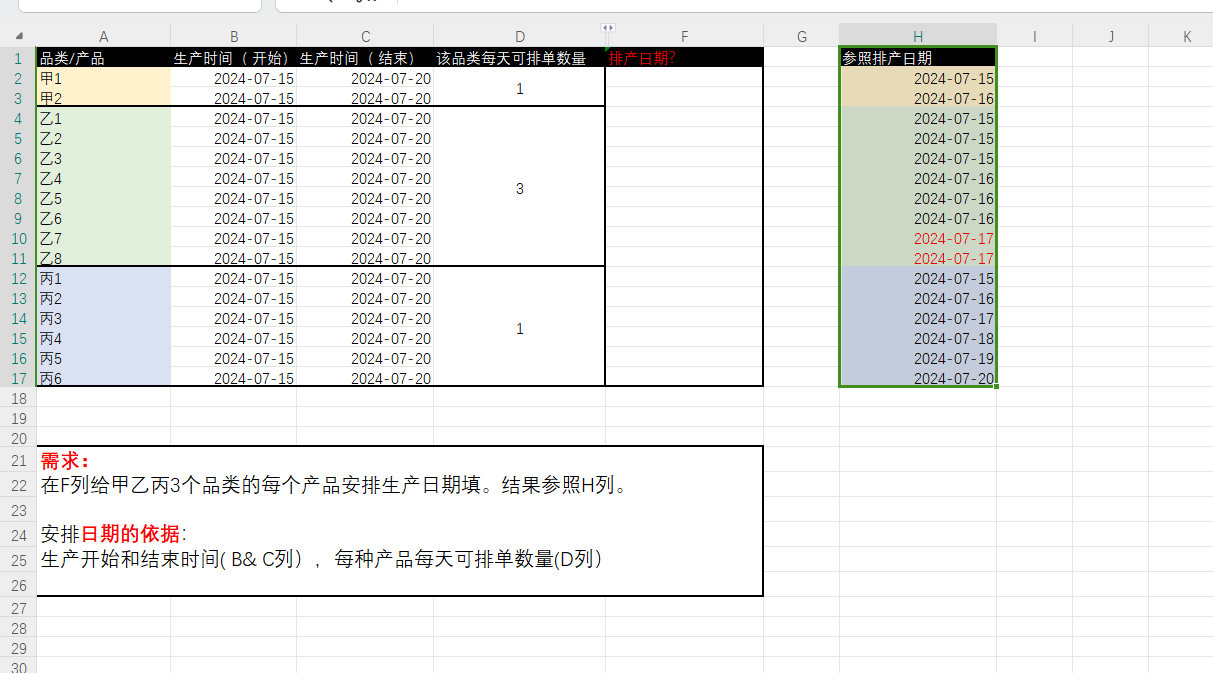
Task: Click the 安排日期的依据 line
Action: 113,534
